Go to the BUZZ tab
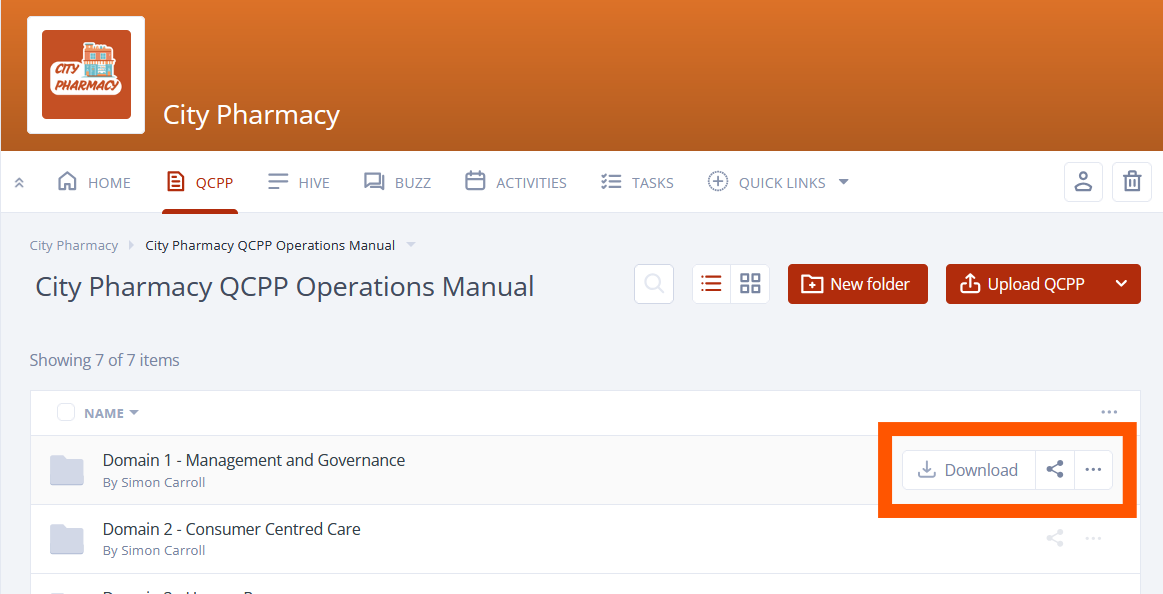The image size is (1163, 594). pyautogui.click(x=397, y=182)
